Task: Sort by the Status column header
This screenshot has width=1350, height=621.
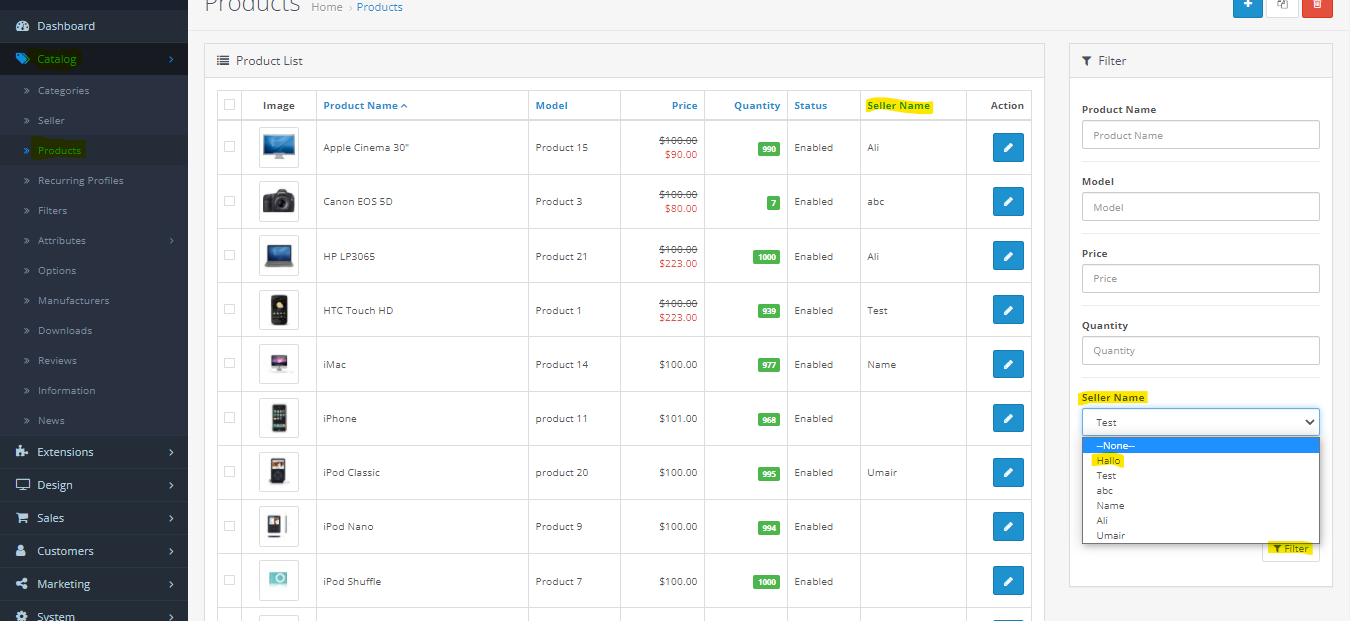Action: (x=811, y=106)
